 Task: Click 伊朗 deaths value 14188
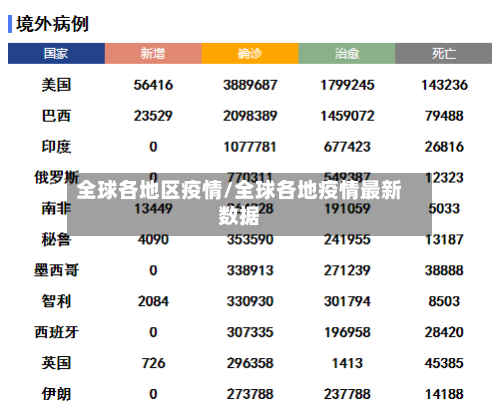[444, 394]
